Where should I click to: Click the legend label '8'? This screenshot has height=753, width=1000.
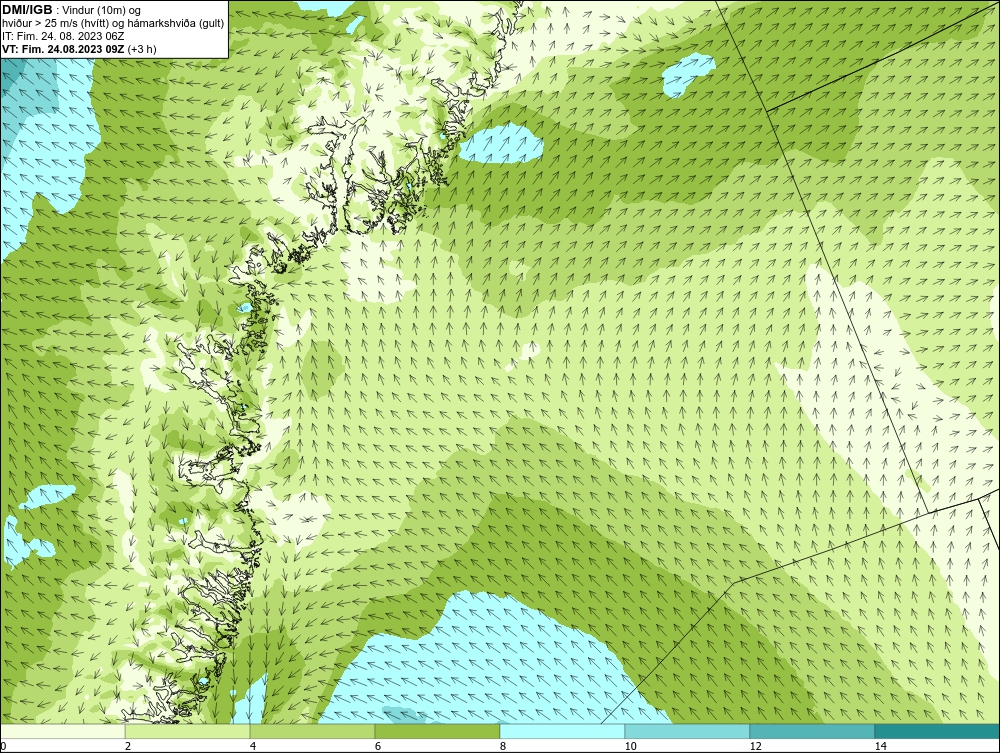pos(503,746)
